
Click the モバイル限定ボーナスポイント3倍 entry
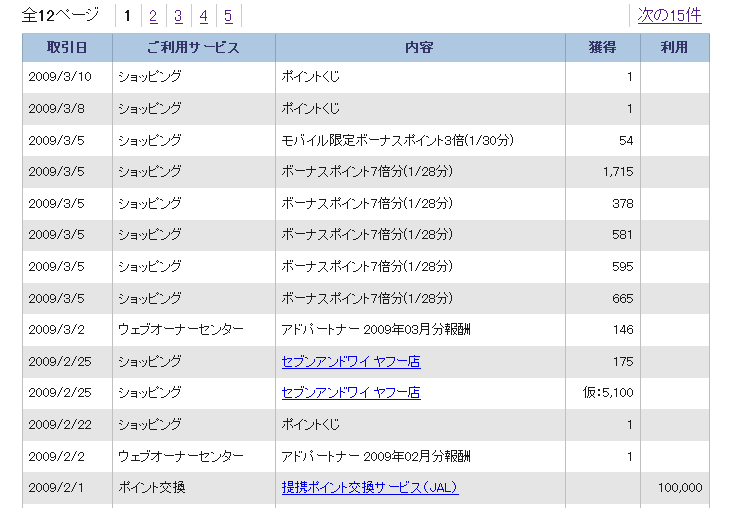click(397, 141)
